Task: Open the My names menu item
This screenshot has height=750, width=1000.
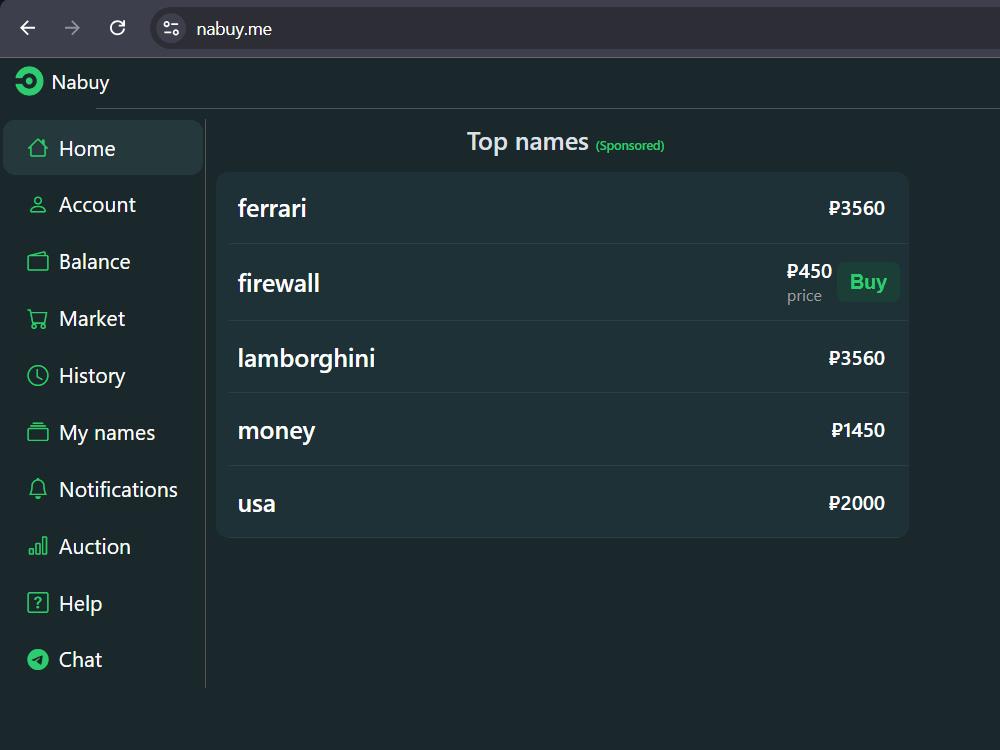Action: coord(103,432)
